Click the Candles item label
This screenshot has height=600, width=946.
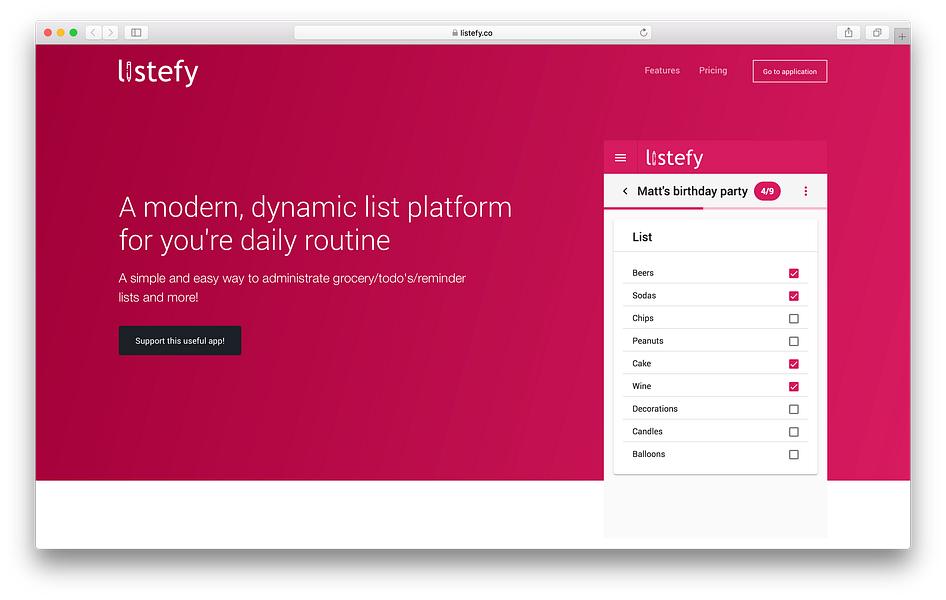pos(647,431)
